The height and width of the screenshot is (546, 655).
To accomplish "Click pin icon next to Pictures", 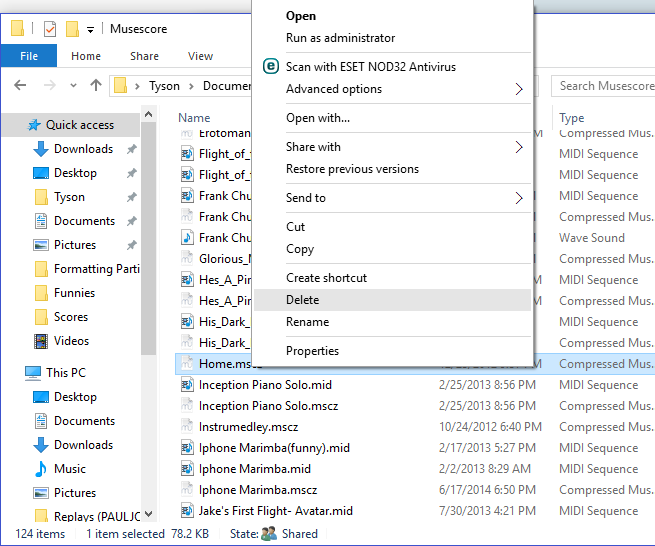I will pyautogui.click(x=132, y=245).
